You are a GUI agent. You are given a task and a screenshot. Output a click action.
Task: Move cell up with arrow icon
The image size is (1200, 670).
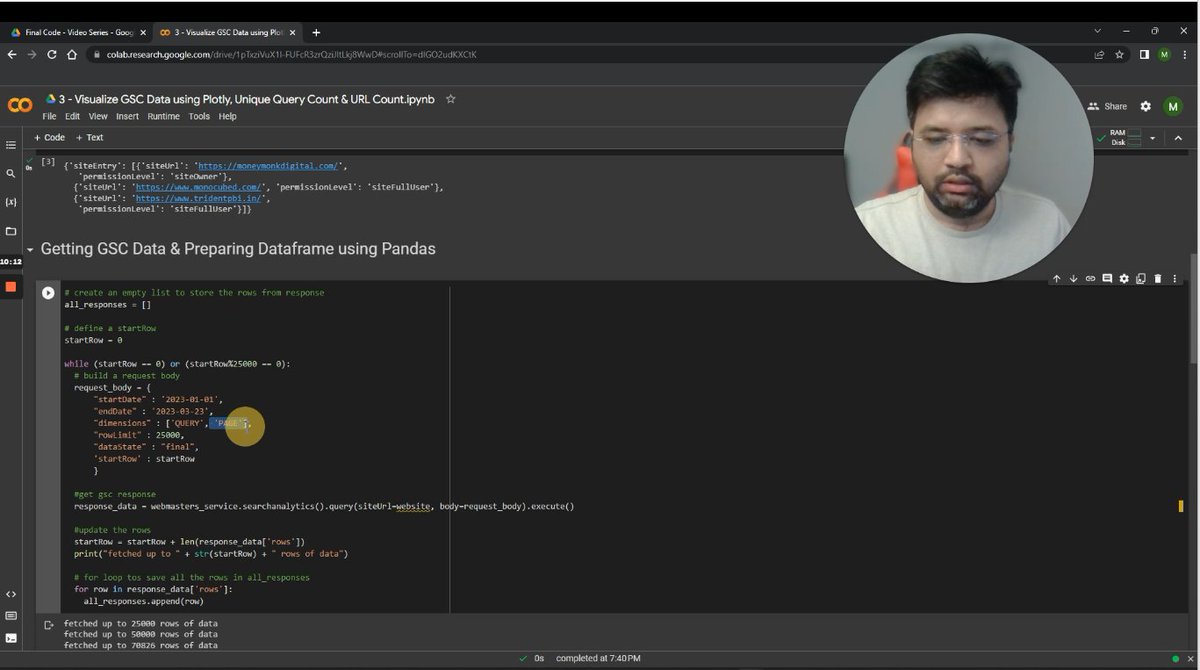pos(1056,278)
